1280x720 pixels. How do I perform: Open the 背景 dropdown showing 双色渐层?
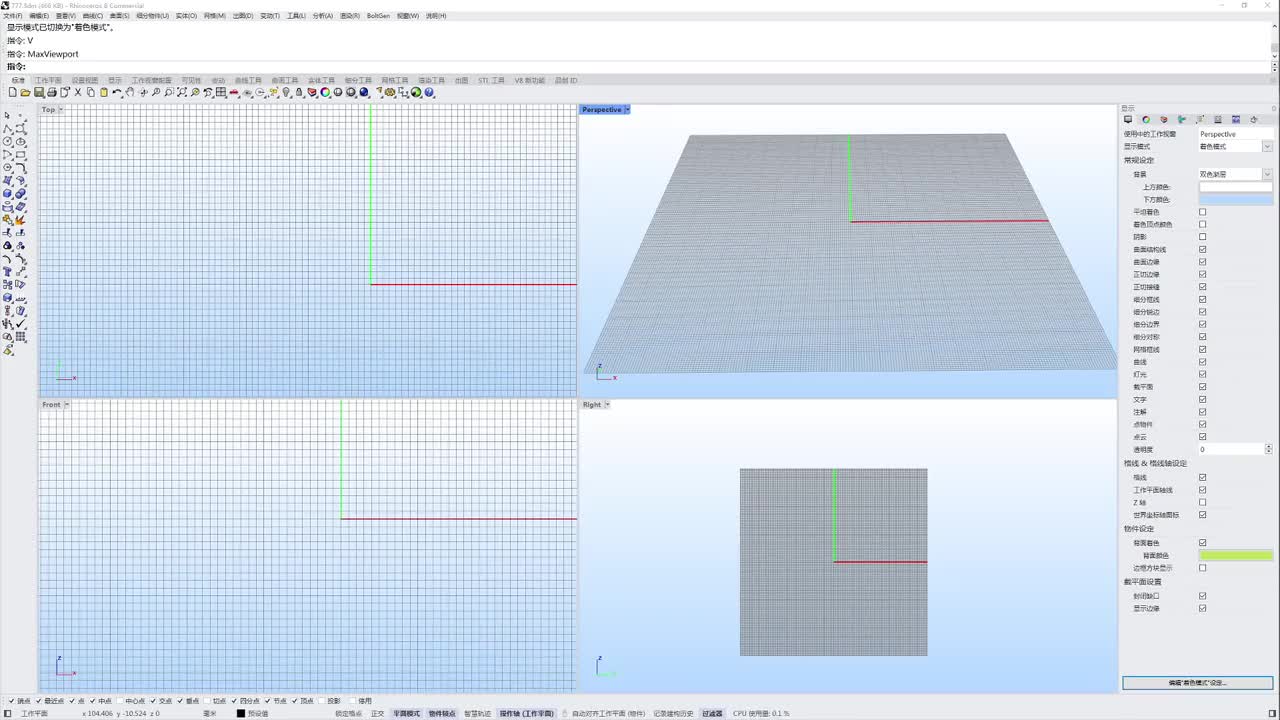pyautogui.click(x=1235, y=174)
